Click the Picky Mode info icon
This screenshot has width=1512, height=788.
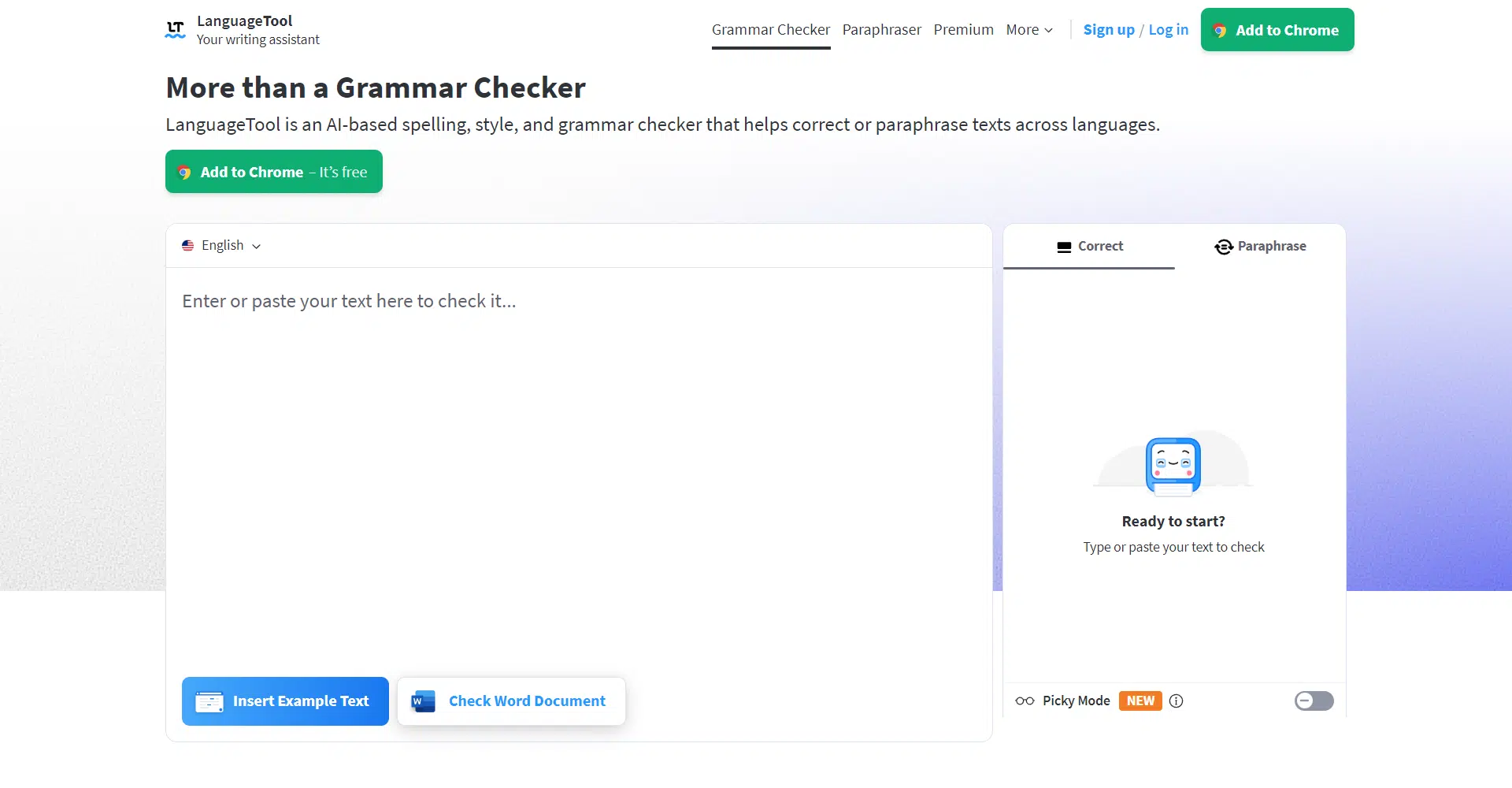tap(1176, 701)
